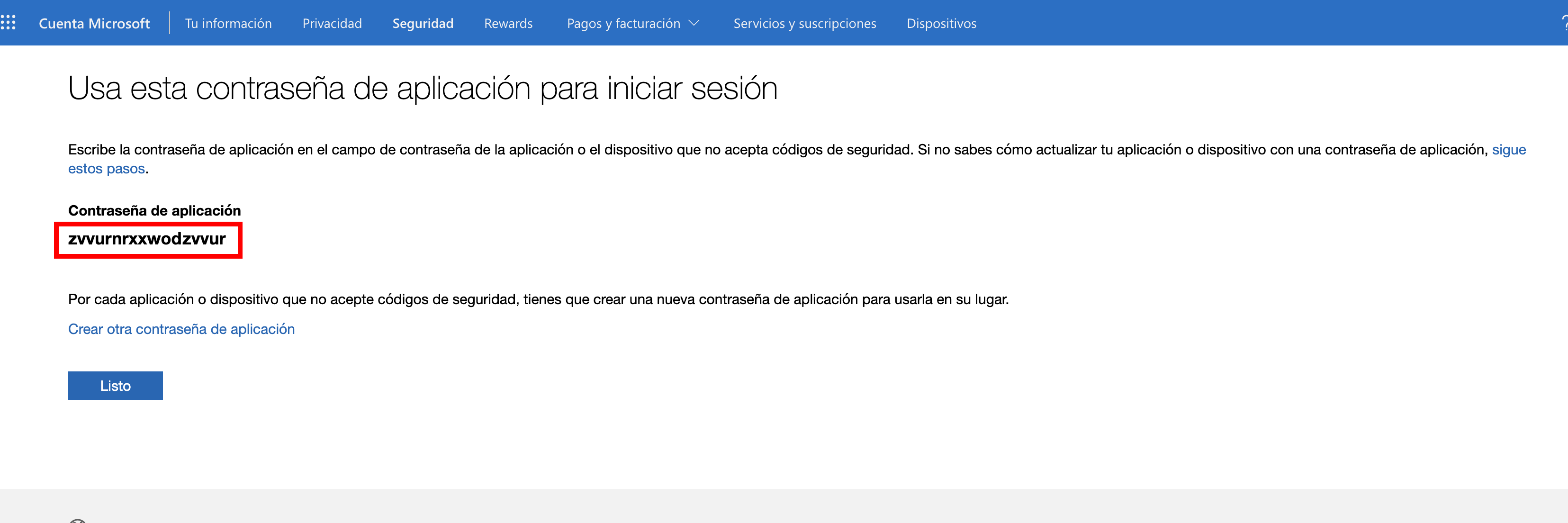Go to Cuenta Microsoft home
Screen dimensions: 1568x523
[x=94, y=23]
